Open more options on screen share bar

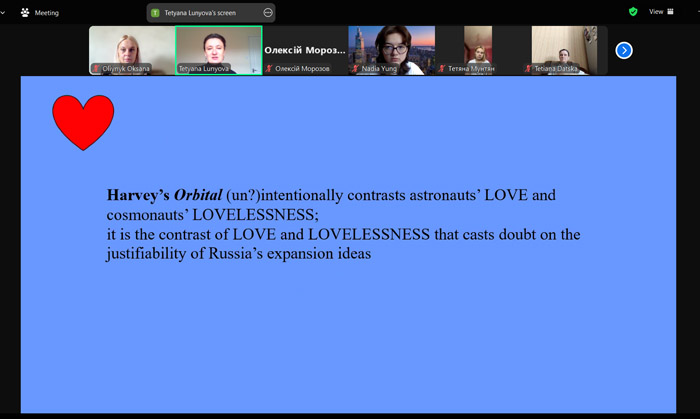click(268, 13)
